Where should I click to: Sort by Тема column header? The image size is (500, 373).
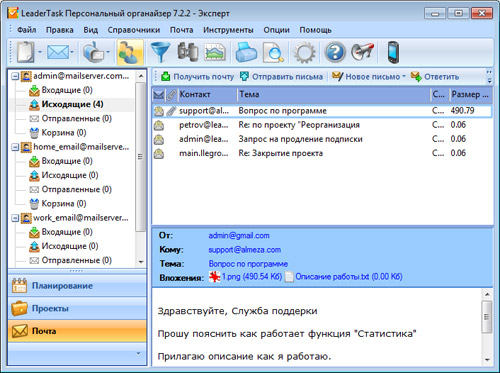tap(333, 95)
